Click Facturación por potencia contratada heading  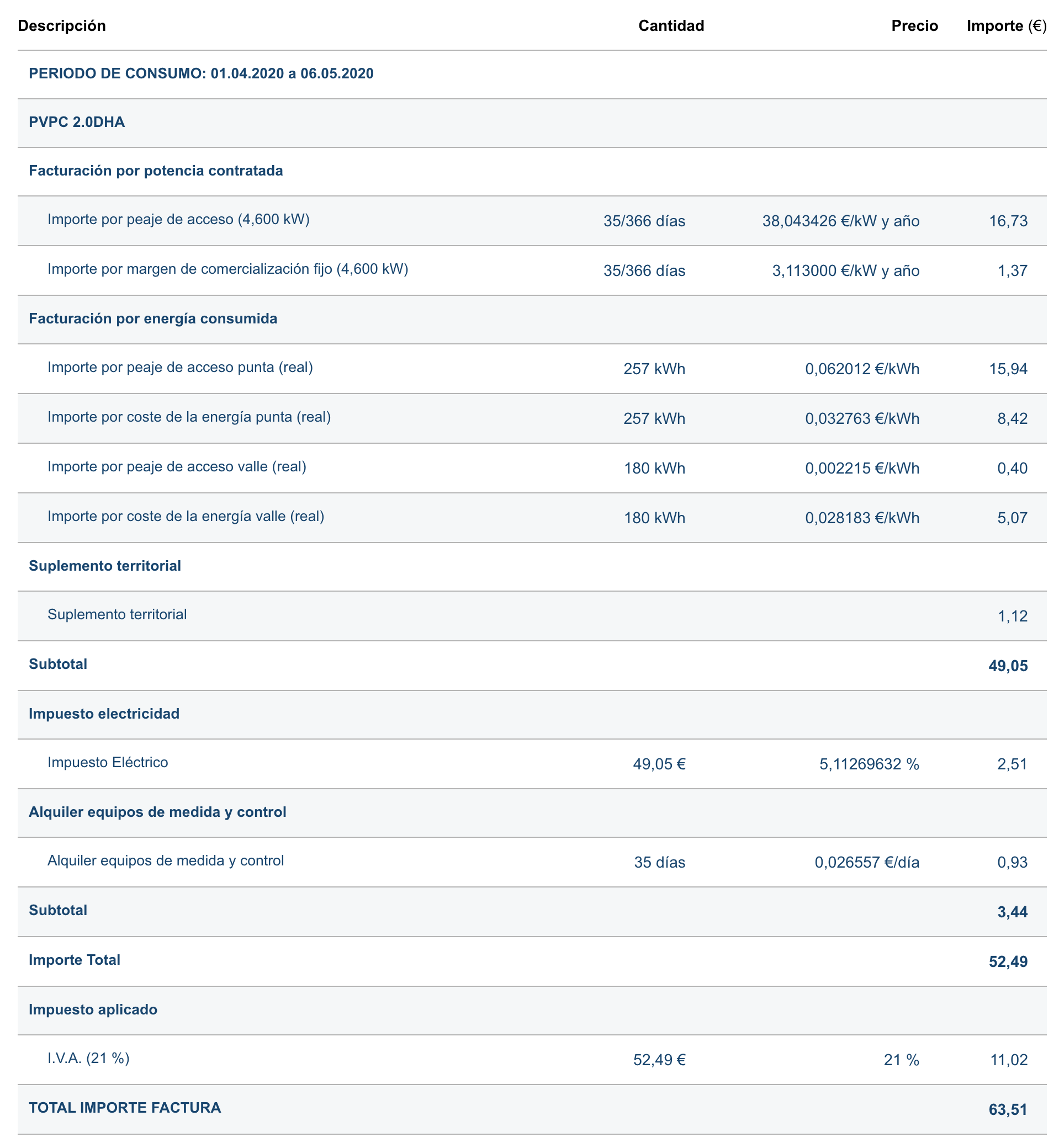click(x=156, y=171)
